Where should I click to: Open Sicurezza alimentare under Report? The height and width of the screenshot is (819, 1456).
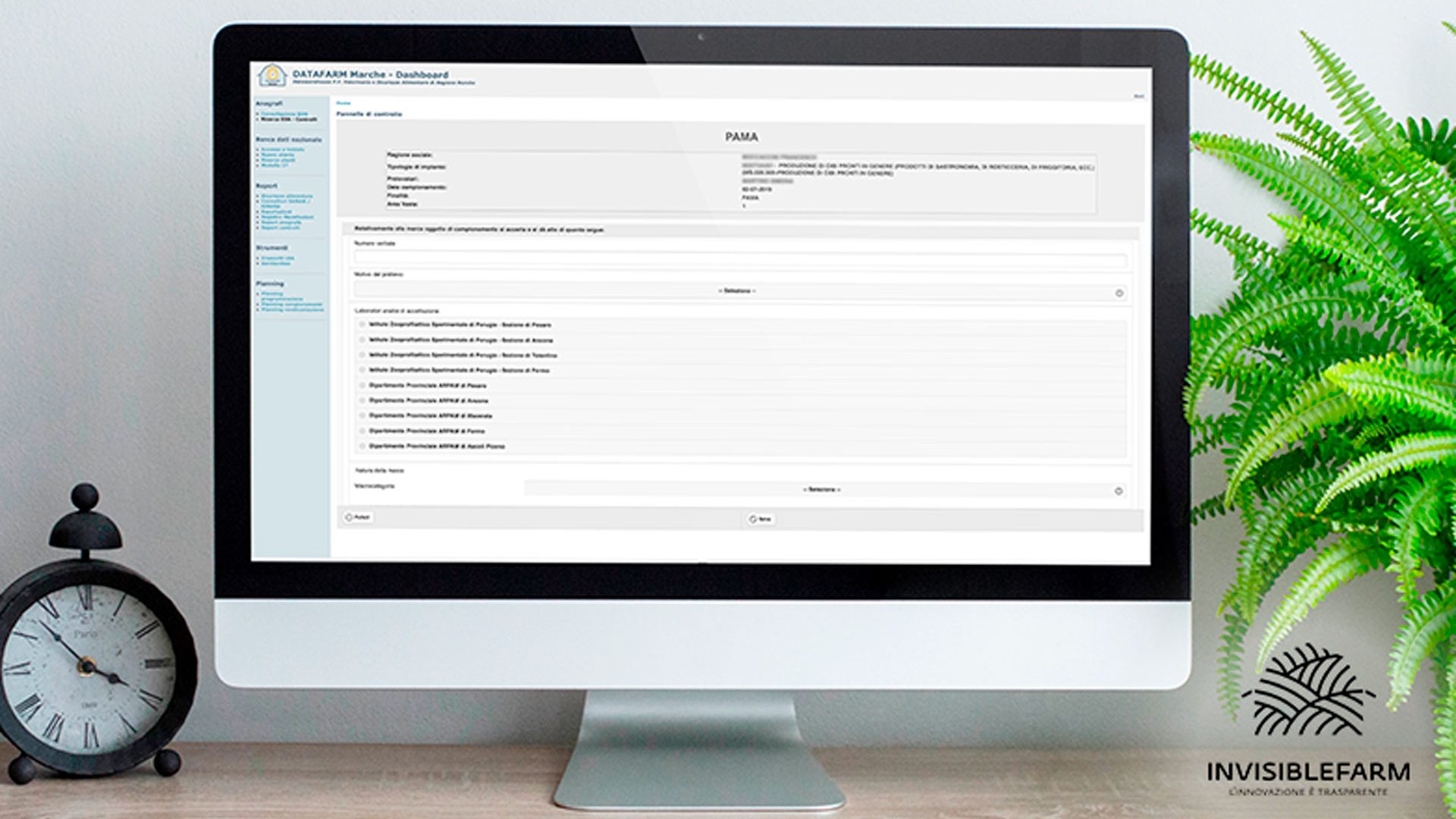(x=287, y=196)
